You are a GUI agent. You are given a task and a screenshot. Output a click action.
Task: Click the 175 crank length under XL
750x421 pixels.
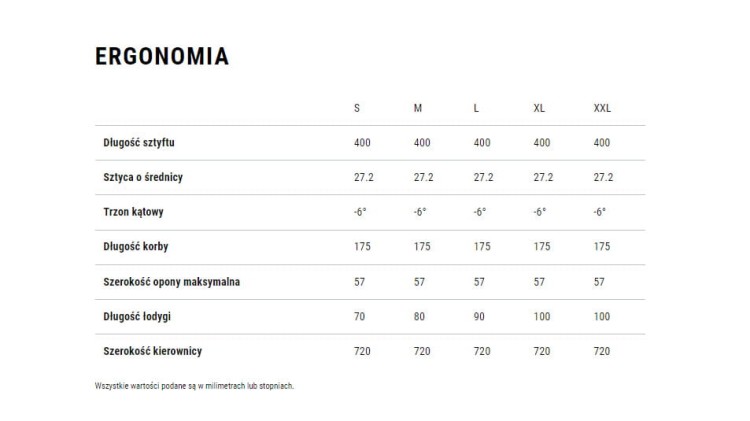542,246
